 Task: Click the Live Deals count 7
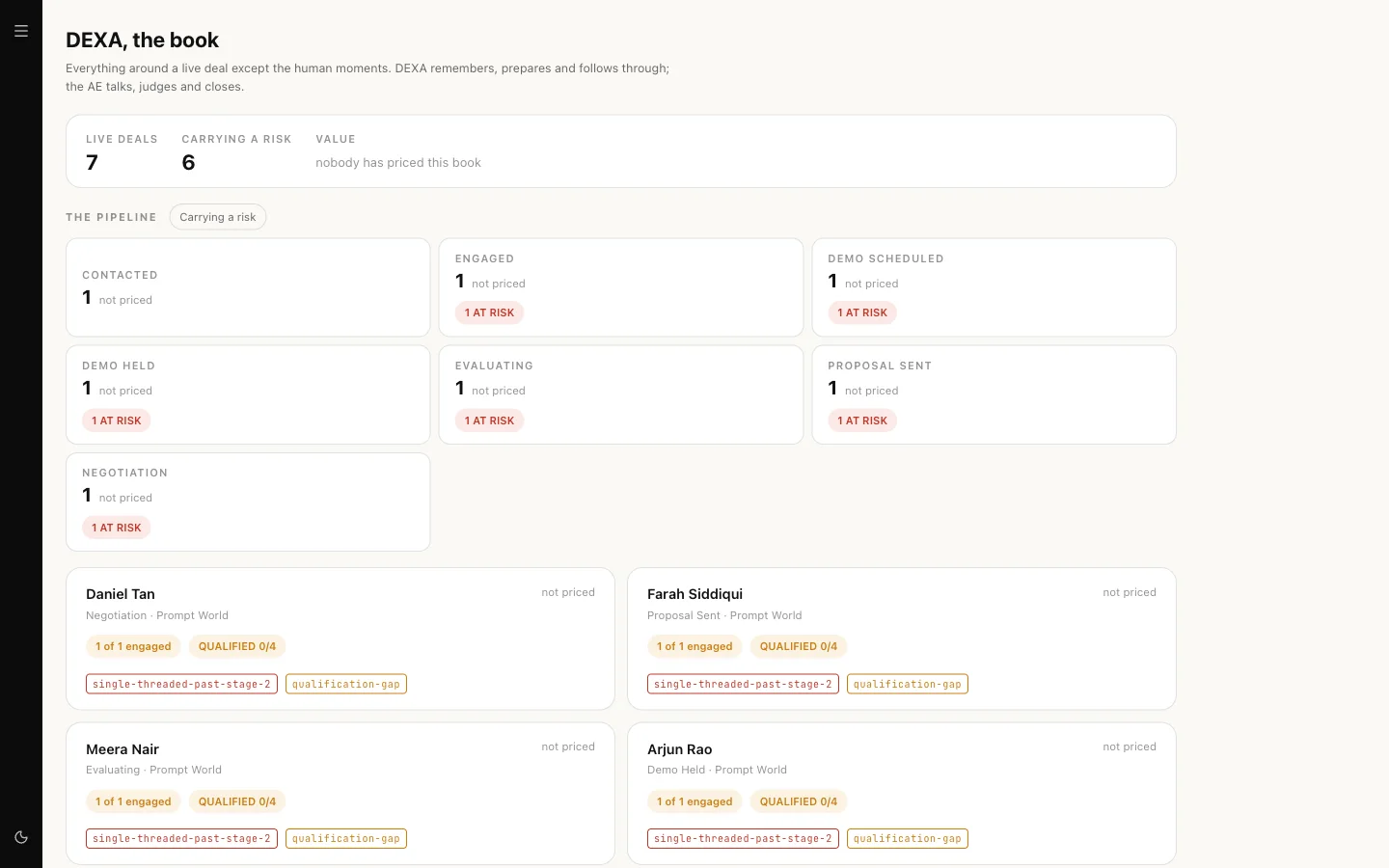click(x=92, y=162)
